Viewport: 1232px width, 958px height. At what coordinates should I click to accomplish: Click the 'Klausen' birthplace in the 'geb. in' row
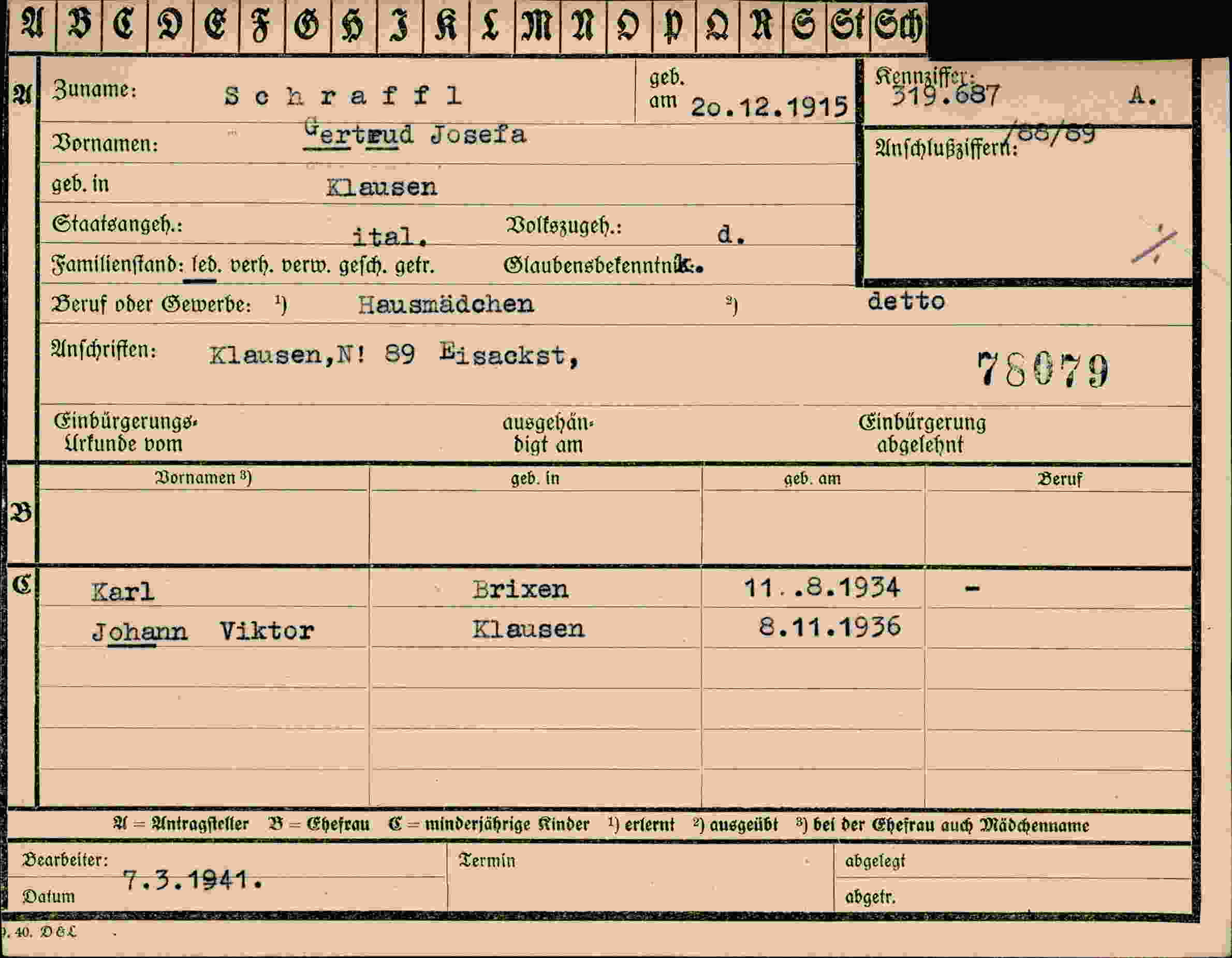click(382, 187)
